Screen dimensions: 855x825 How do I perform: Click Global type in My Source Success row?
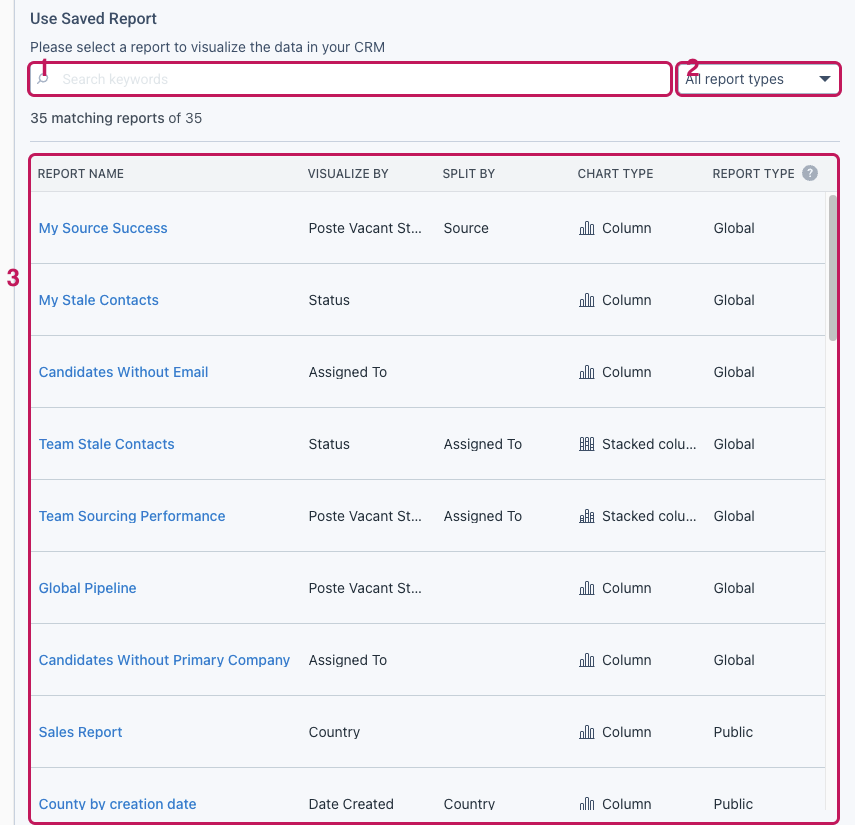click(734, 228)
